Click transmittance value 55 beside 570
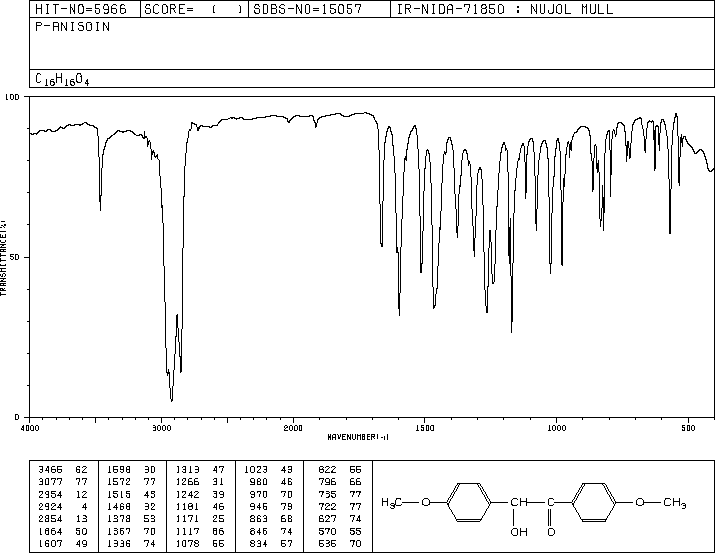The image size is (715, 553). coord(355,531)
